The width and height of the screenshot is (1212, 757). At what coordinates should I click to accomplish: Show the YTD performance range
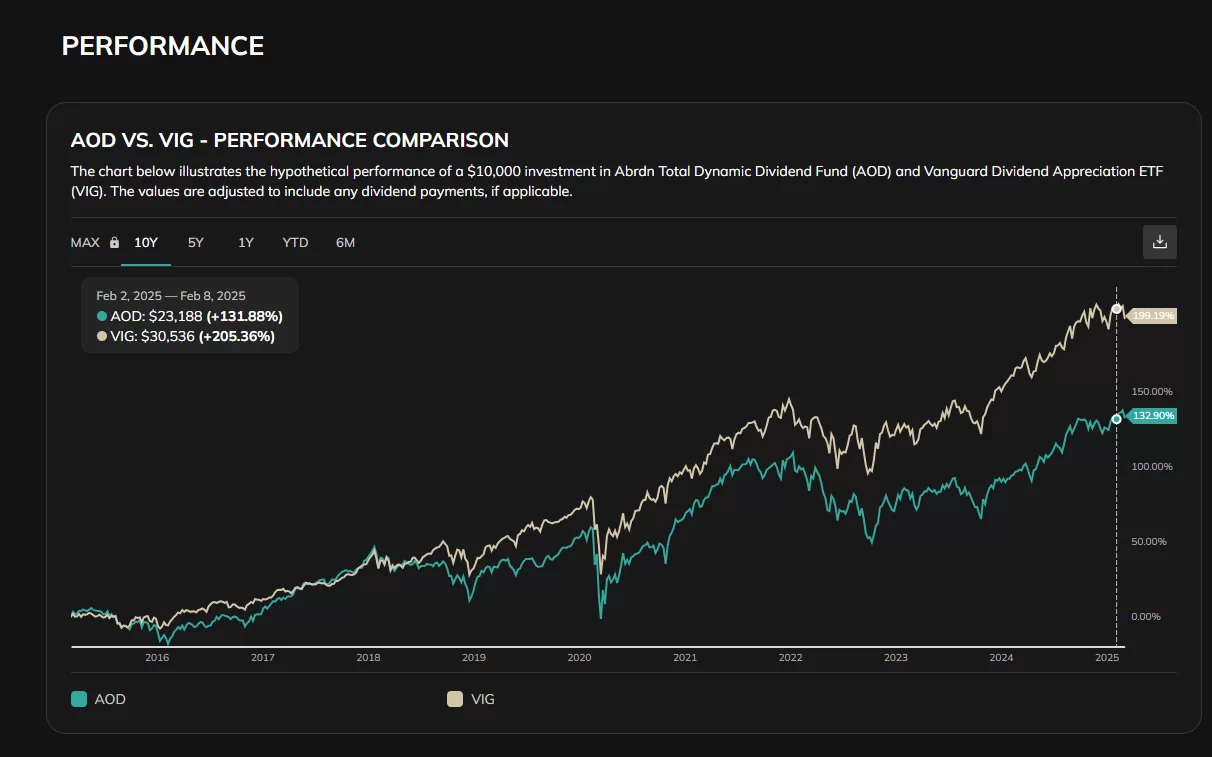pyautogui.click(x=295, y=243)
